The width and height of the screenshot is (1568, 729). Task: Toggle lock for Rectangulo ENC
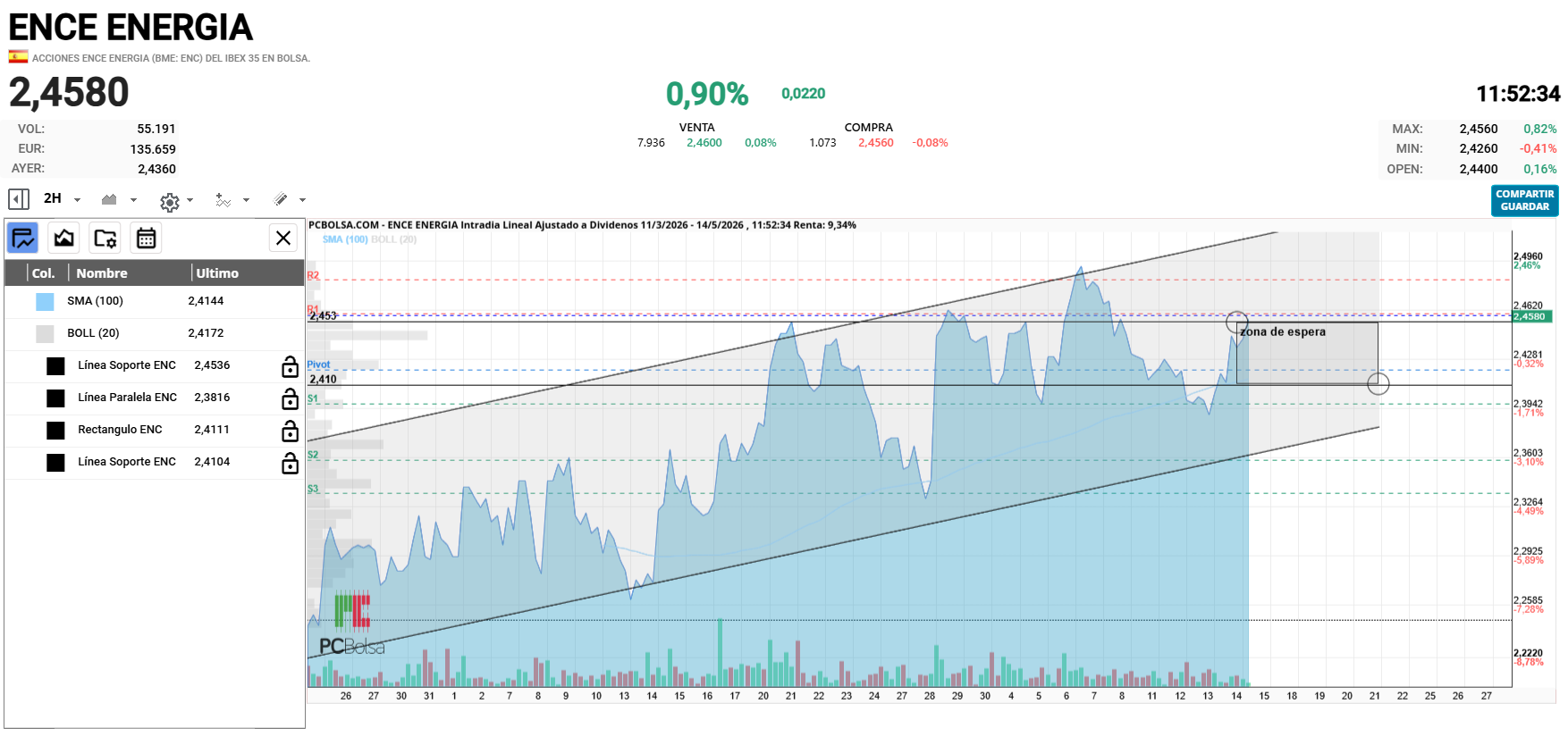290,431
